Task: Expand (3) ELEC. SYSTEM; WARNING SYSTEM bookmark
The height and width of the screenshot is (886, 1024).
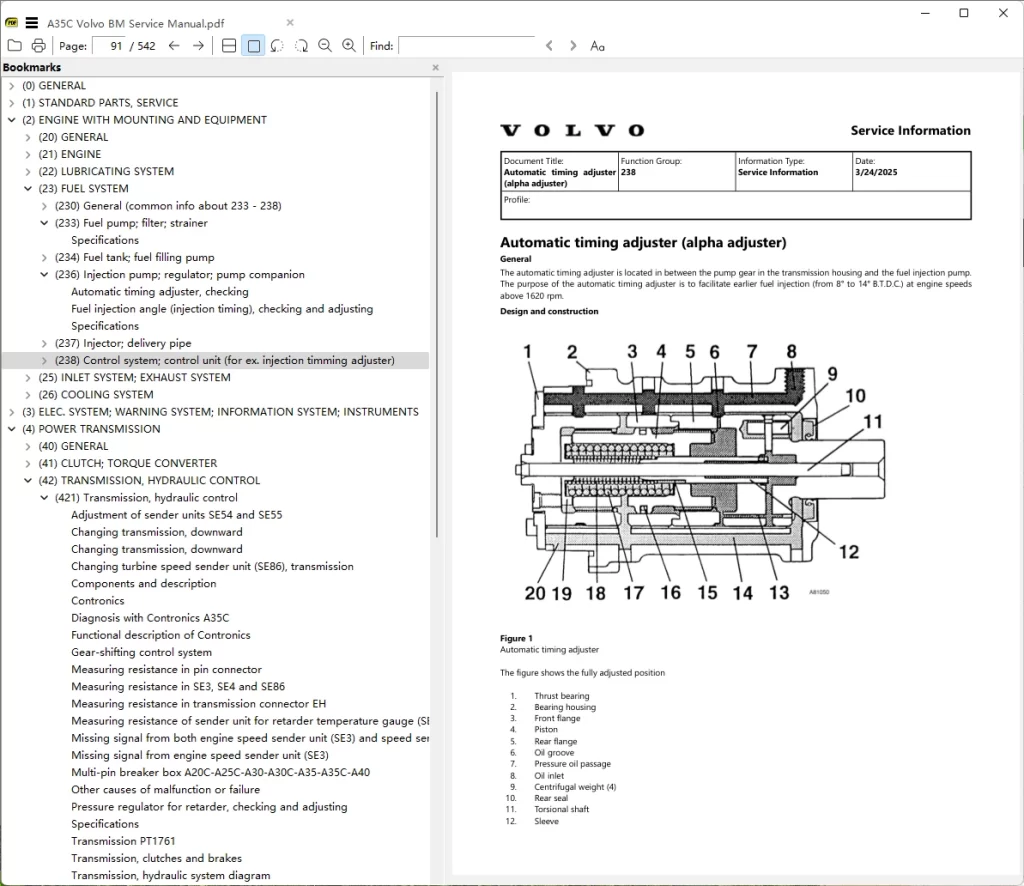Action: [11, 412]
